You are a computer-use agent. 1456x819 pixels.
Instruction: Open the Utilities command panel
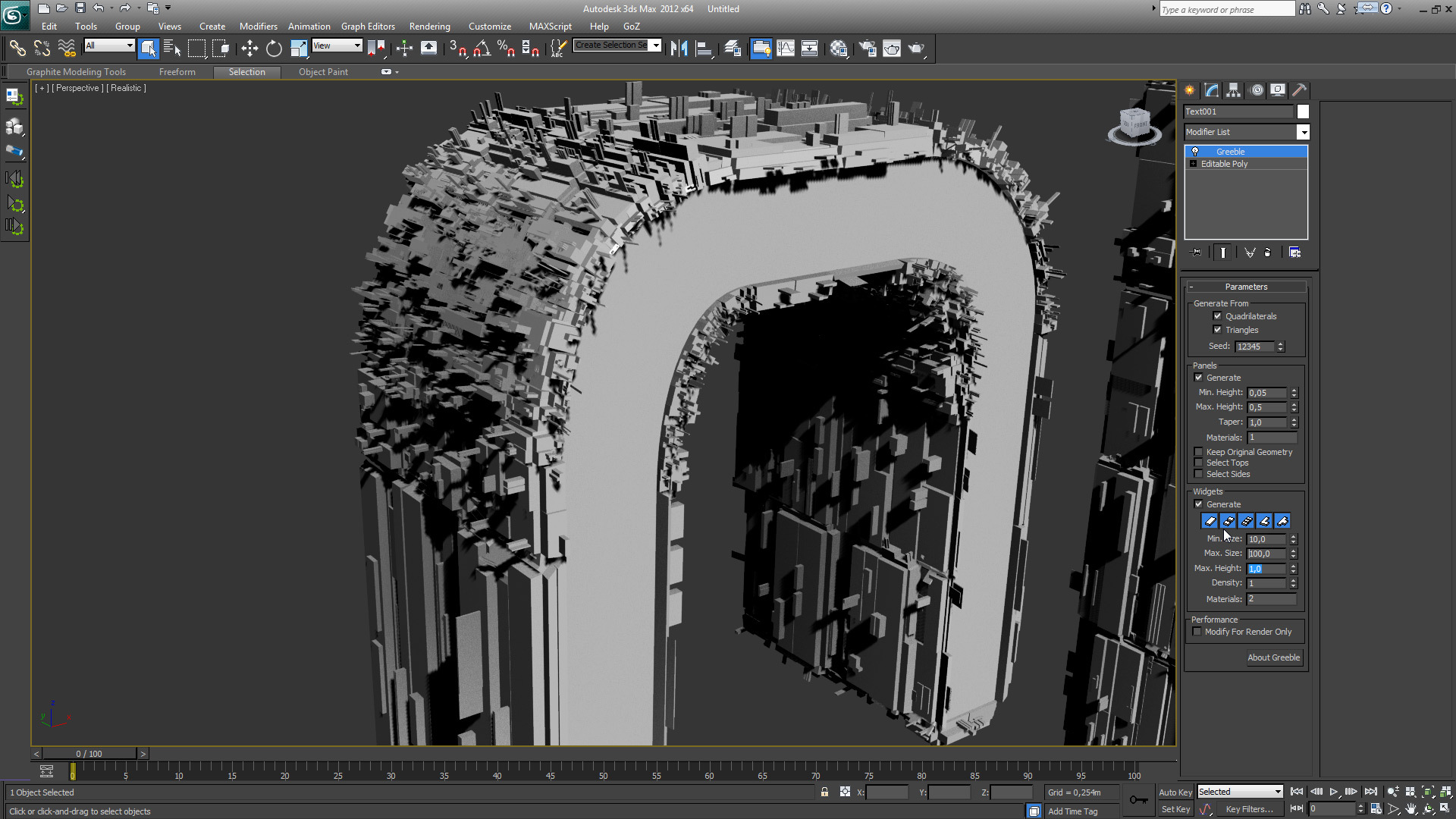pos(1299,90)
